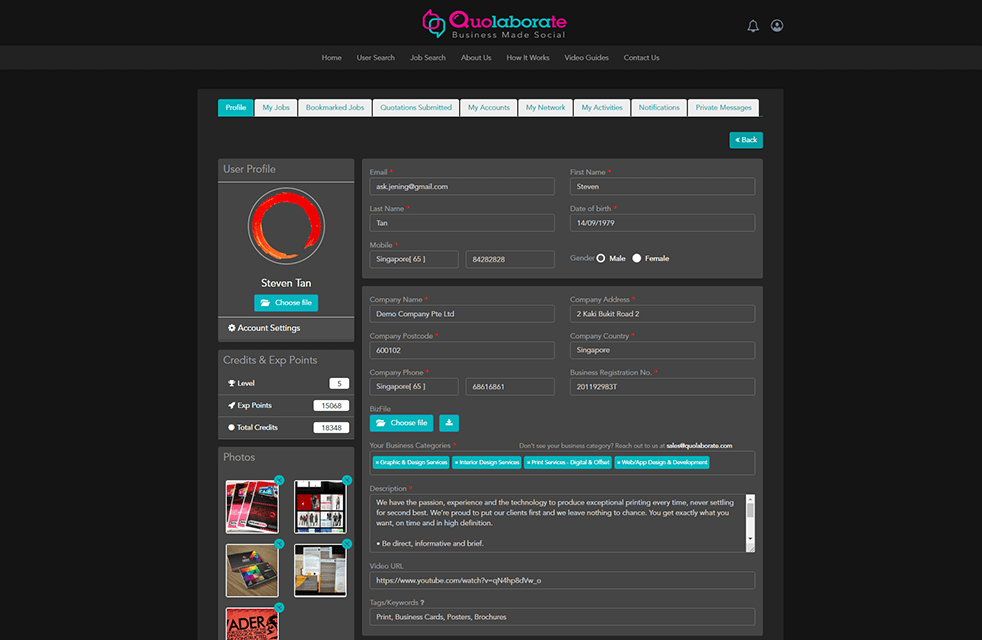
Task: Open the Private Messages tab
Action: pyautogui.click(x=723, y=108)
